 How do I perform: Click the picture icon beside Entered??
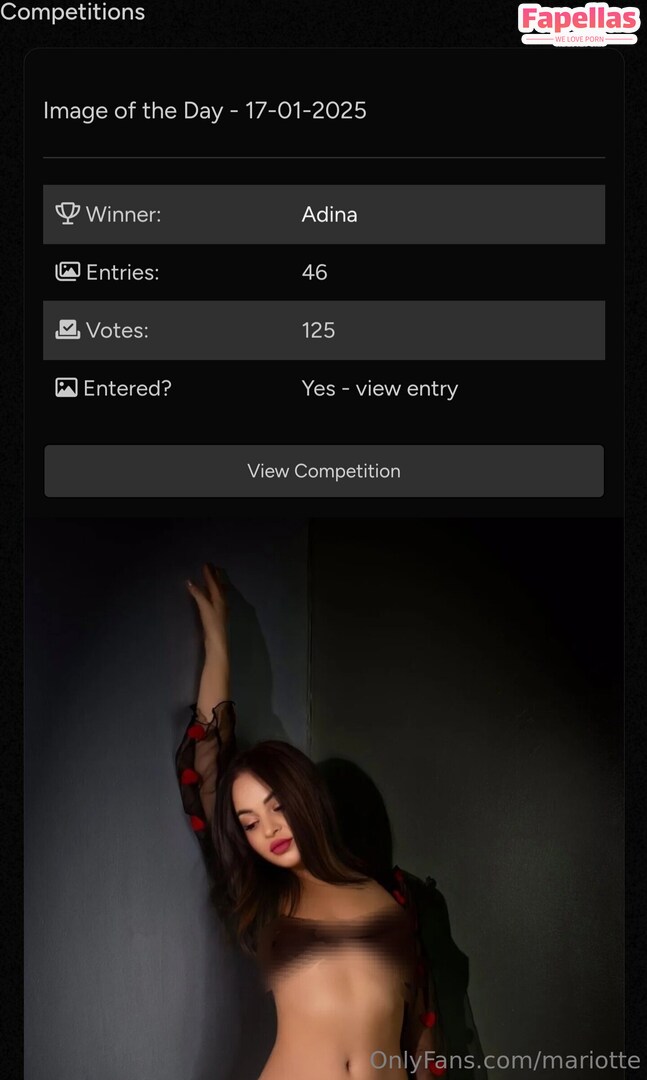(x=66, y=387)
